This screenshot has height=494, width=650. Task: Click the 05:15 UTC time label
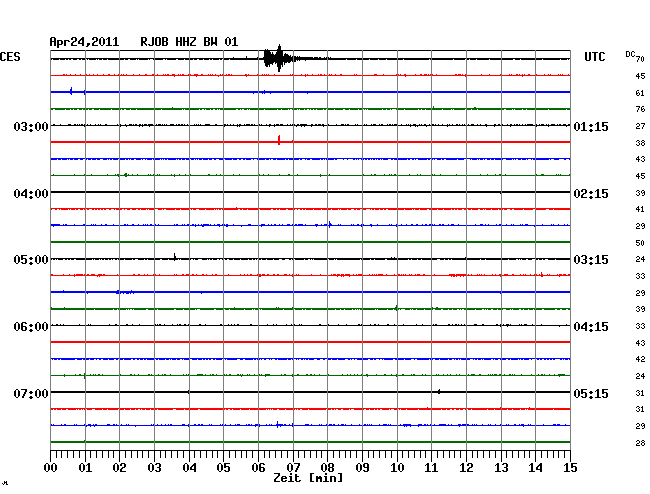click(591, 393)
